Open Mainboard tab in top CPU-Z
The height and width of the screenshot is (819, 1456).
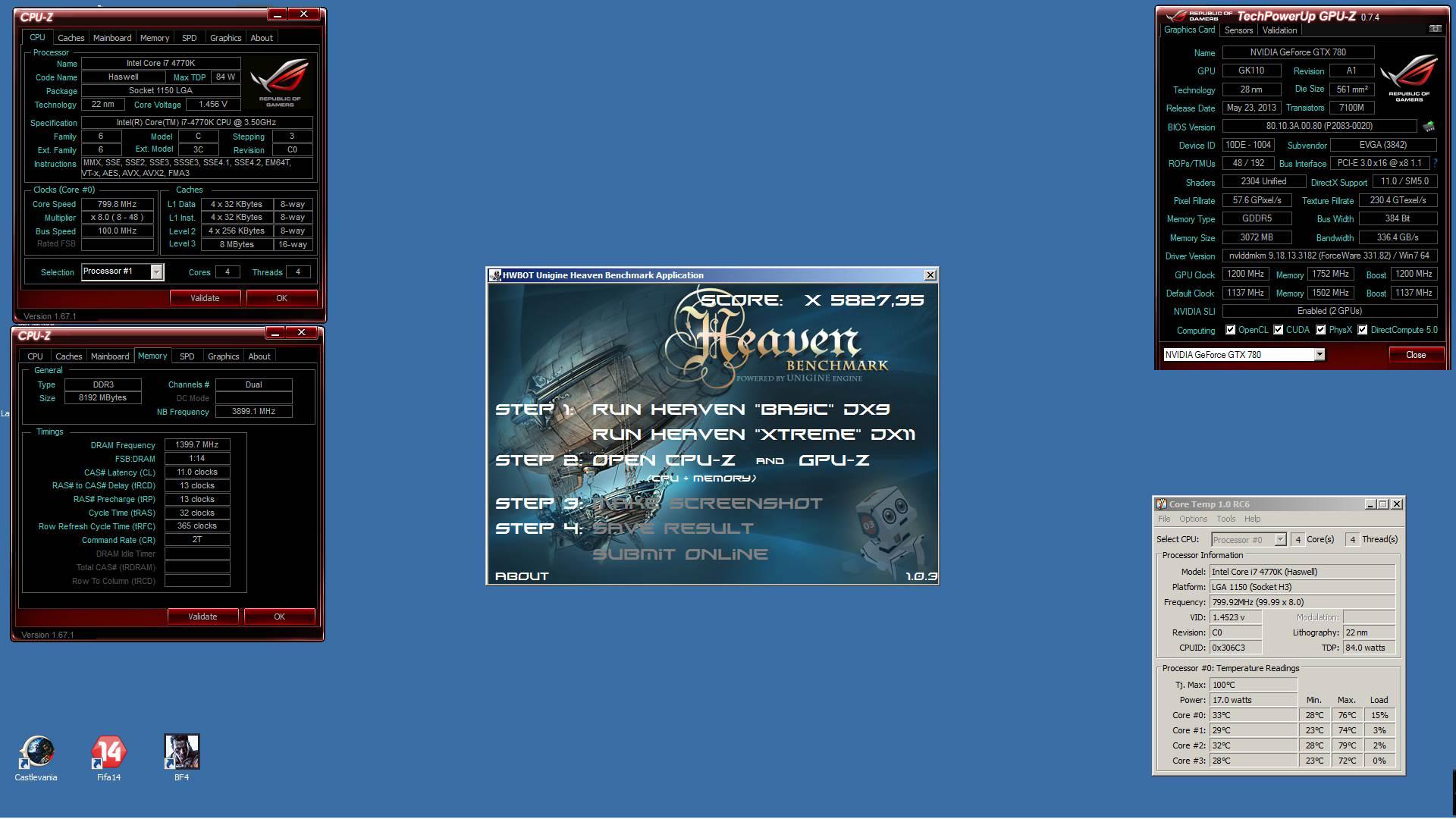[x=112, y=38]
